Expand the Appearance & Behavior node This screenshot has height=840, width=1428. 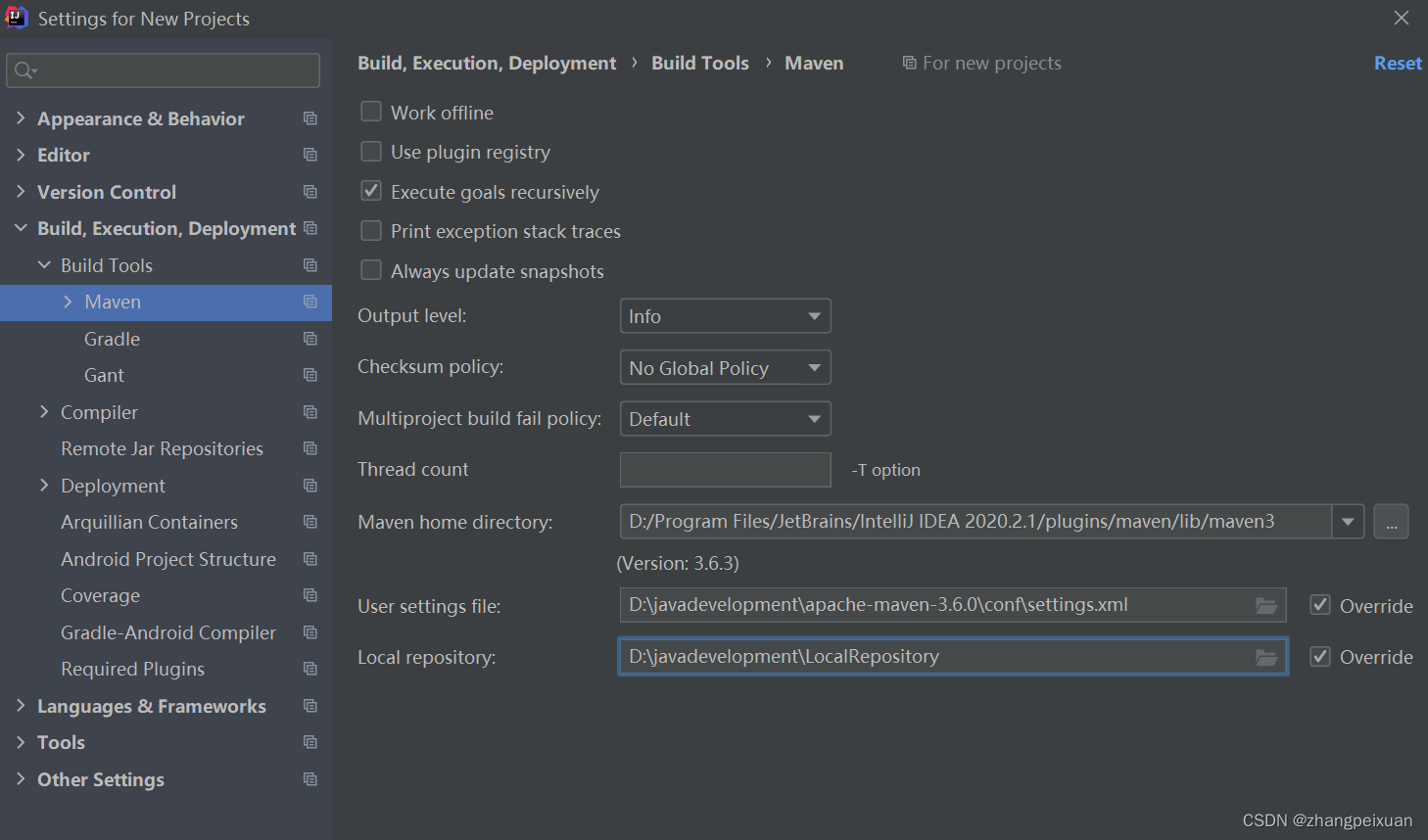click(21, 118)
